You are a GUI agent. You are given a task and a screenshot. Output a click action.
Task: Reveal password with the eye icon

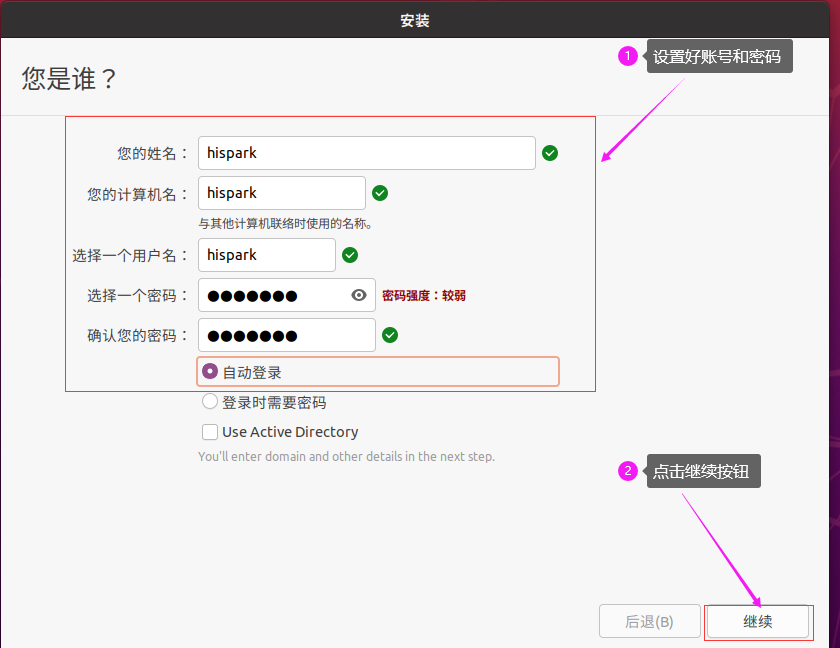(360, 295)
